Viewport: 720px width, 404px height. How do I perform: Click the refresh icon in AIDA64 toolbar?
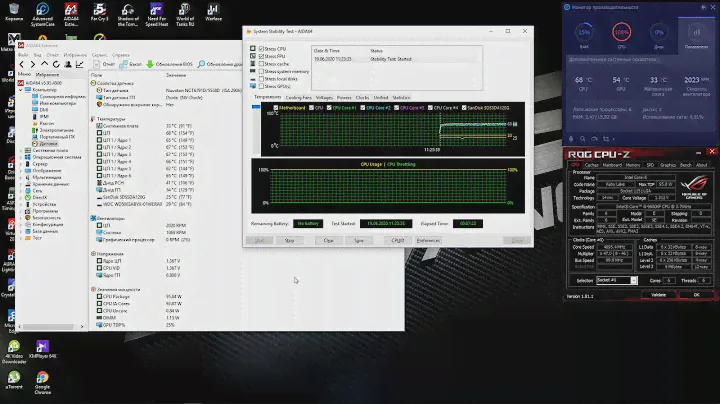coord(57,63)
